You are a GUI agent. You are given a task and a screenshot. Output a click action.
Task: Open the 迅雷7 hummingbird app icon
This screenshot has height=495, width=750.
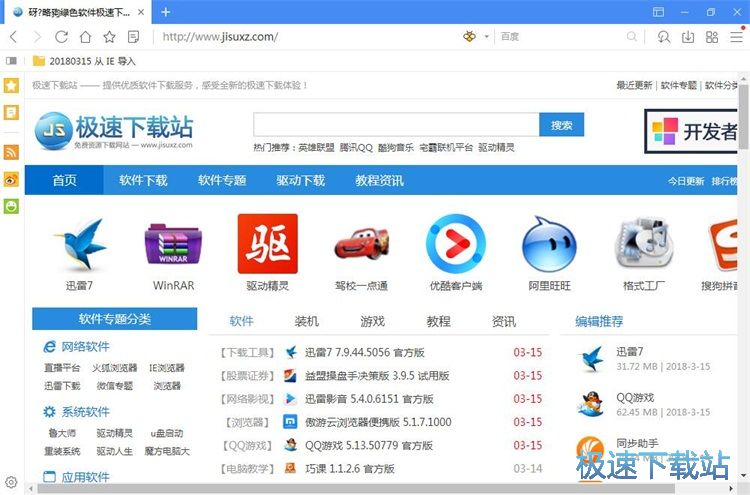(x=79, y=245)
